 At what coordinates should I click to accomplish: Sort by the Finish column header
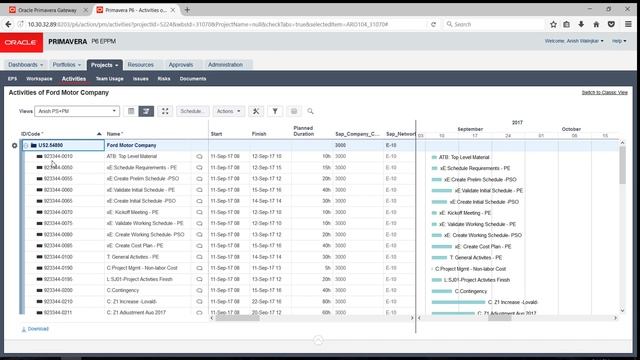click(259, 134)
